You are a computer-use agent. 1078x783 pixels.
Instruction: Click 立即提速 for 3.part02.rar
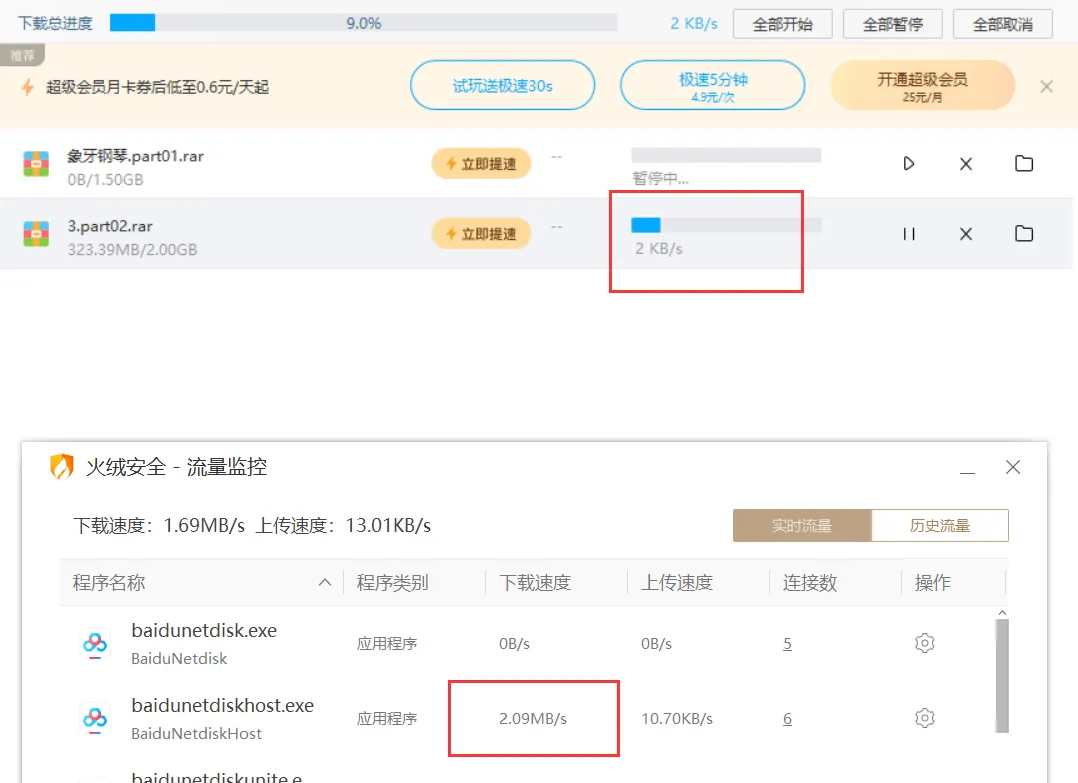click(481, 234)
